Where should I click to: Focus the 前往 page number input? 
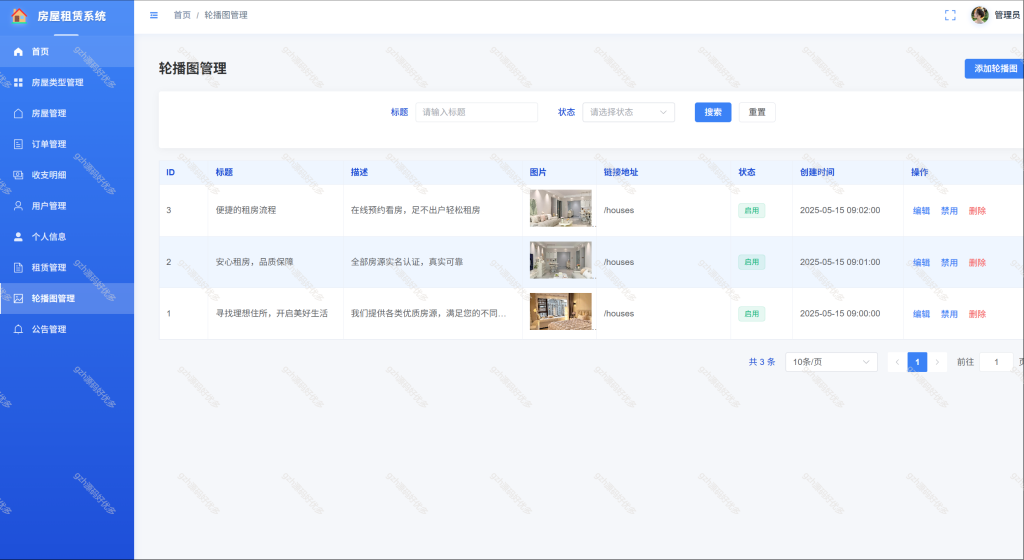coord(996,362)
